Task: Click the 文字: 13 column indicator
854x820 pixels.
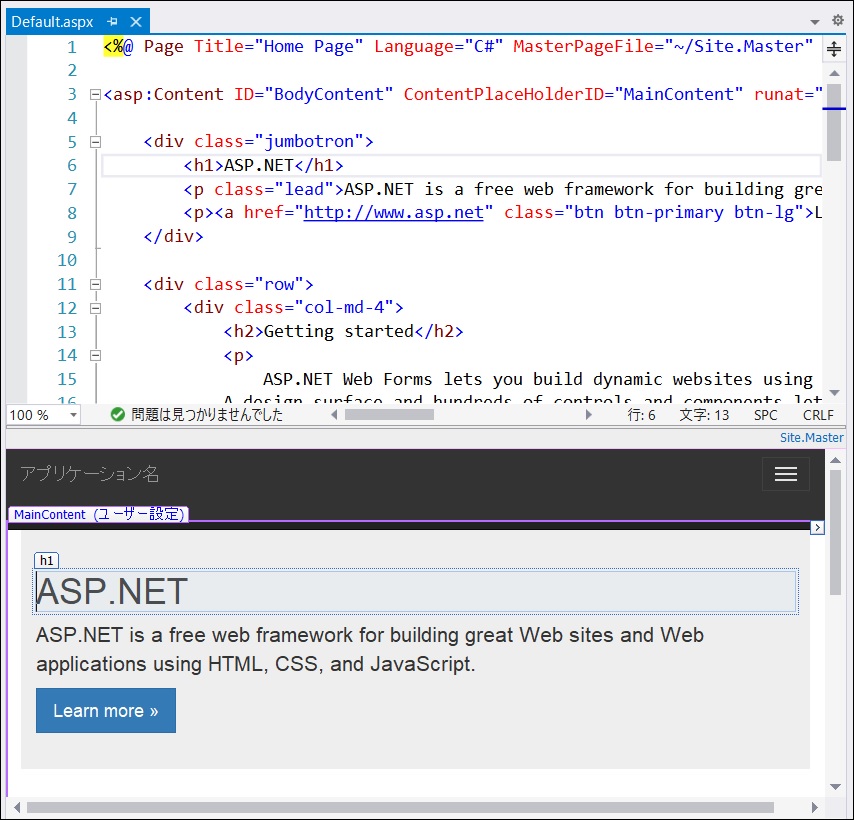Action: coord(704,415)
